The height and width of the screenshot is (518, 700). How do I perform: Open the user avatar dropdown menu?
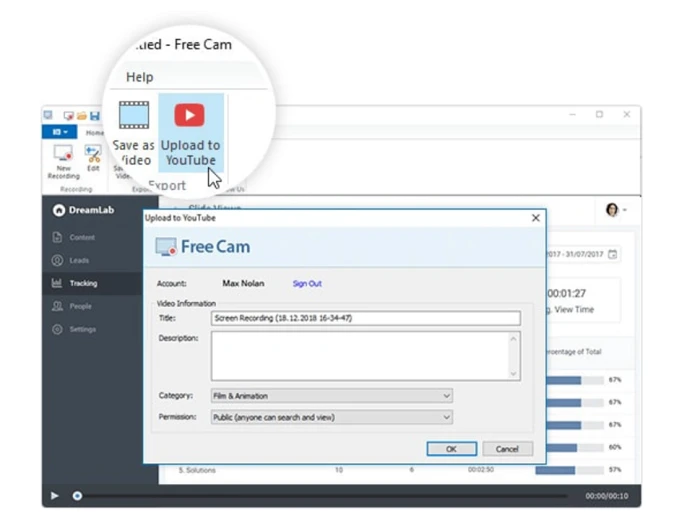(x=616, y=209)
